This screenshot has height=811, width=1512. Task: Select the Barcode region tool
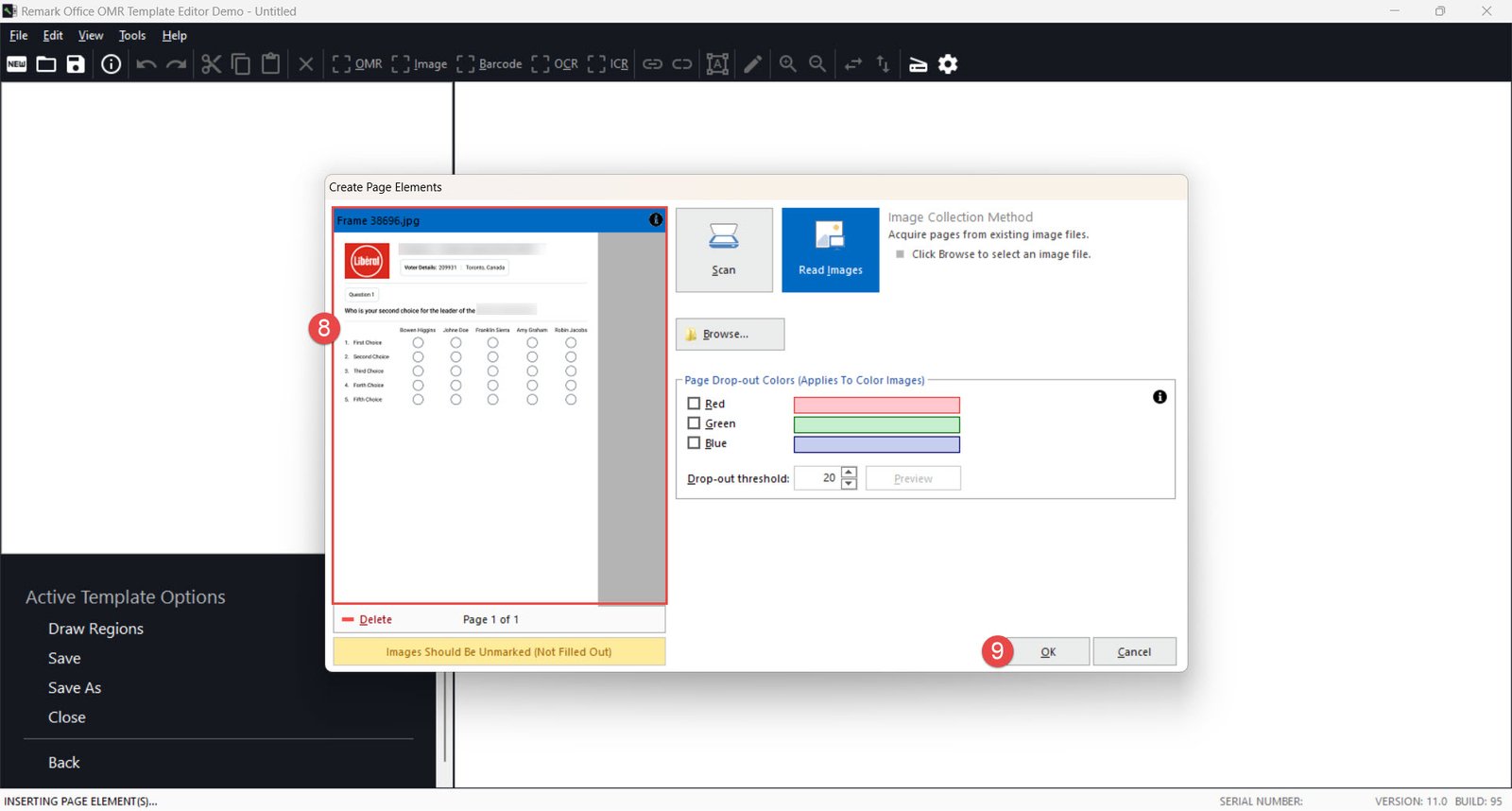tap(490, 64)
